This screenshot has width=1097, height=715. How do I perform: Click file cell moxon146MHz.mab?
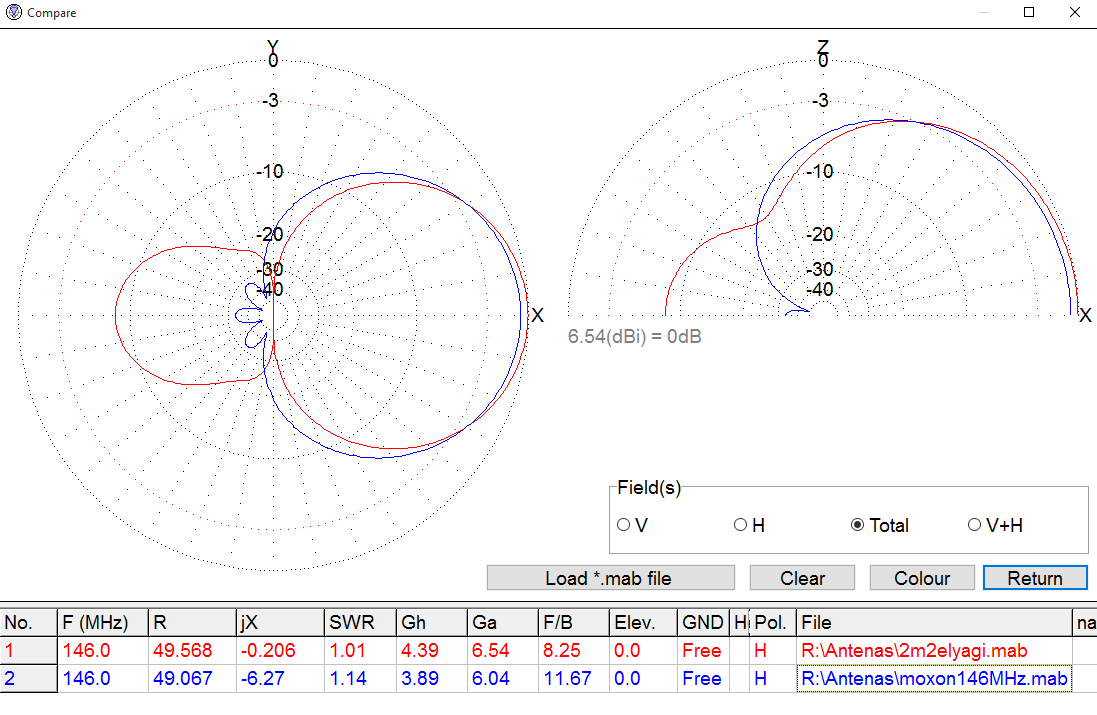tap(934, 678)
